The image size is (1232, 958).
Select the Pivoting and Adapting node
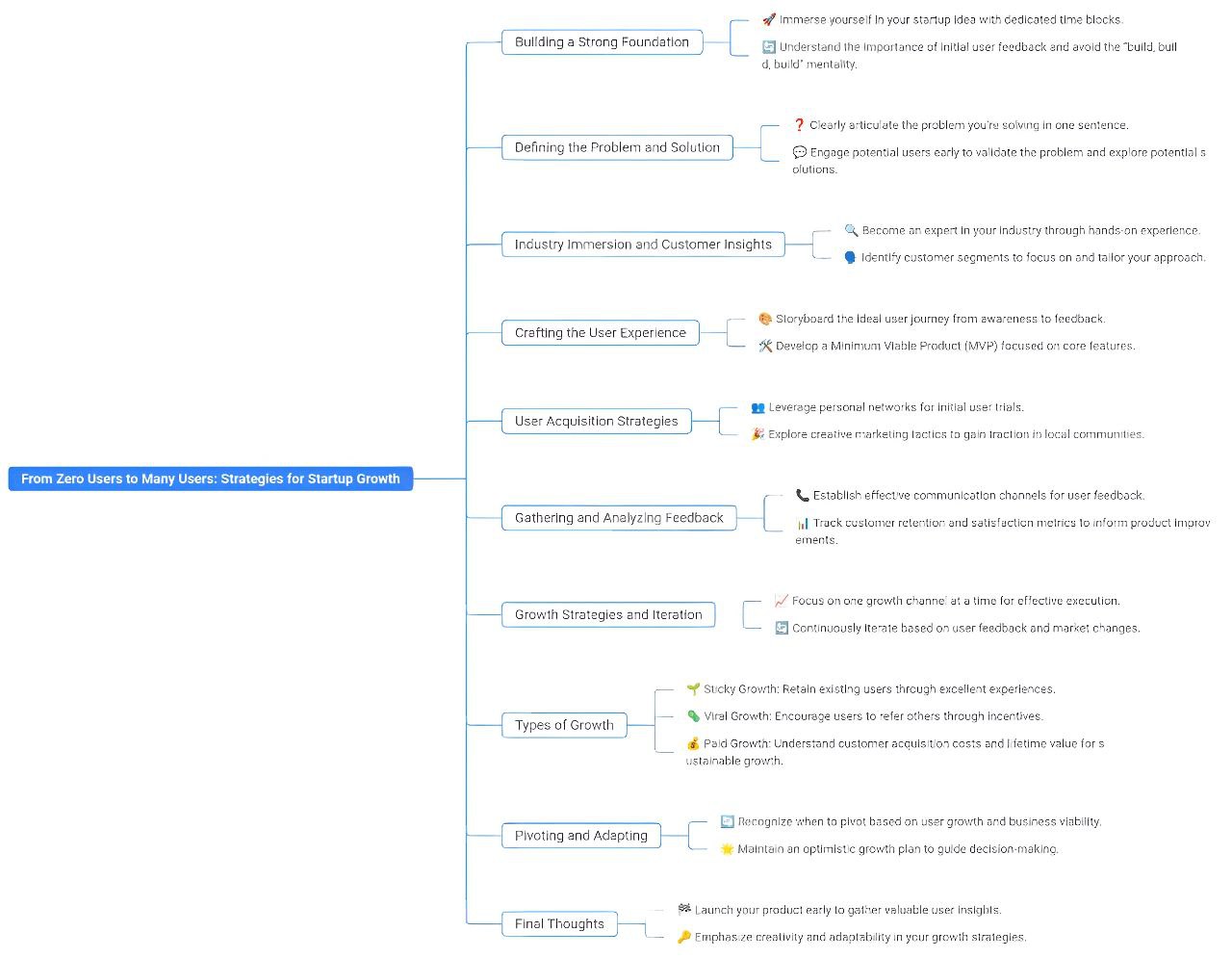click(x=580, y=836)
